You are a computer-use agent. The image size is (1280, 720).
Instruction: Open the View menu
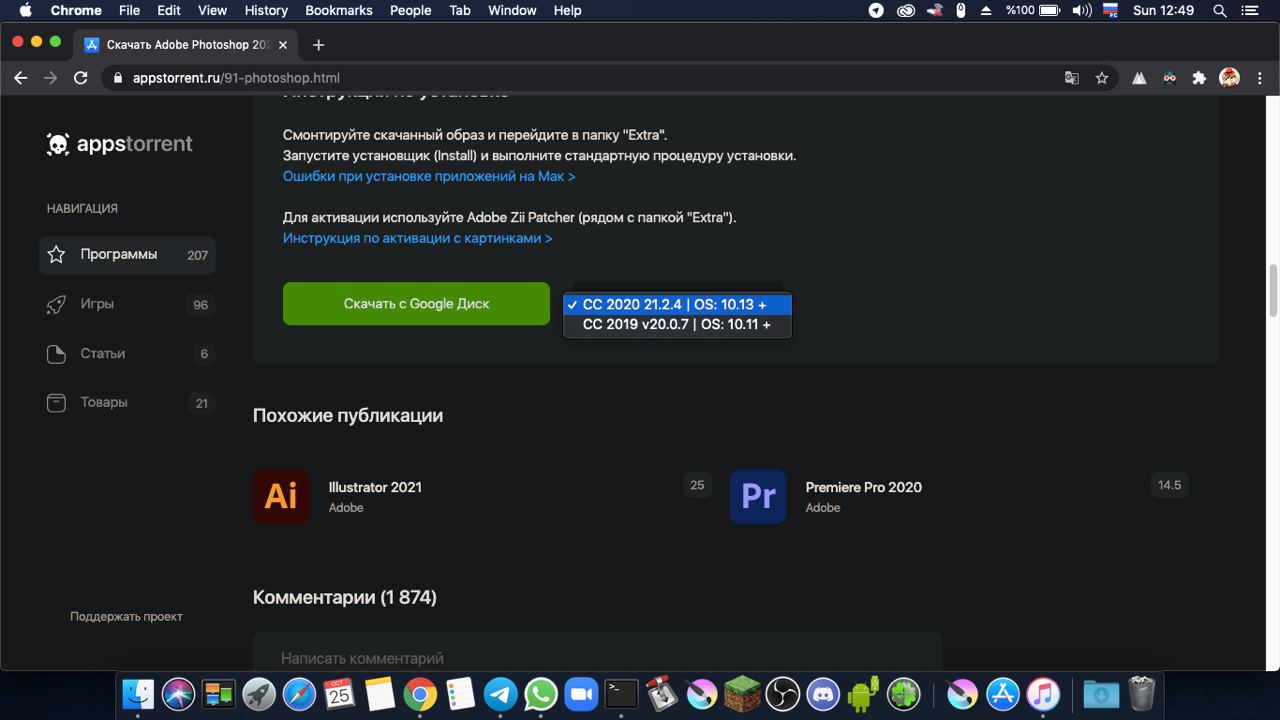coord(212,11)
